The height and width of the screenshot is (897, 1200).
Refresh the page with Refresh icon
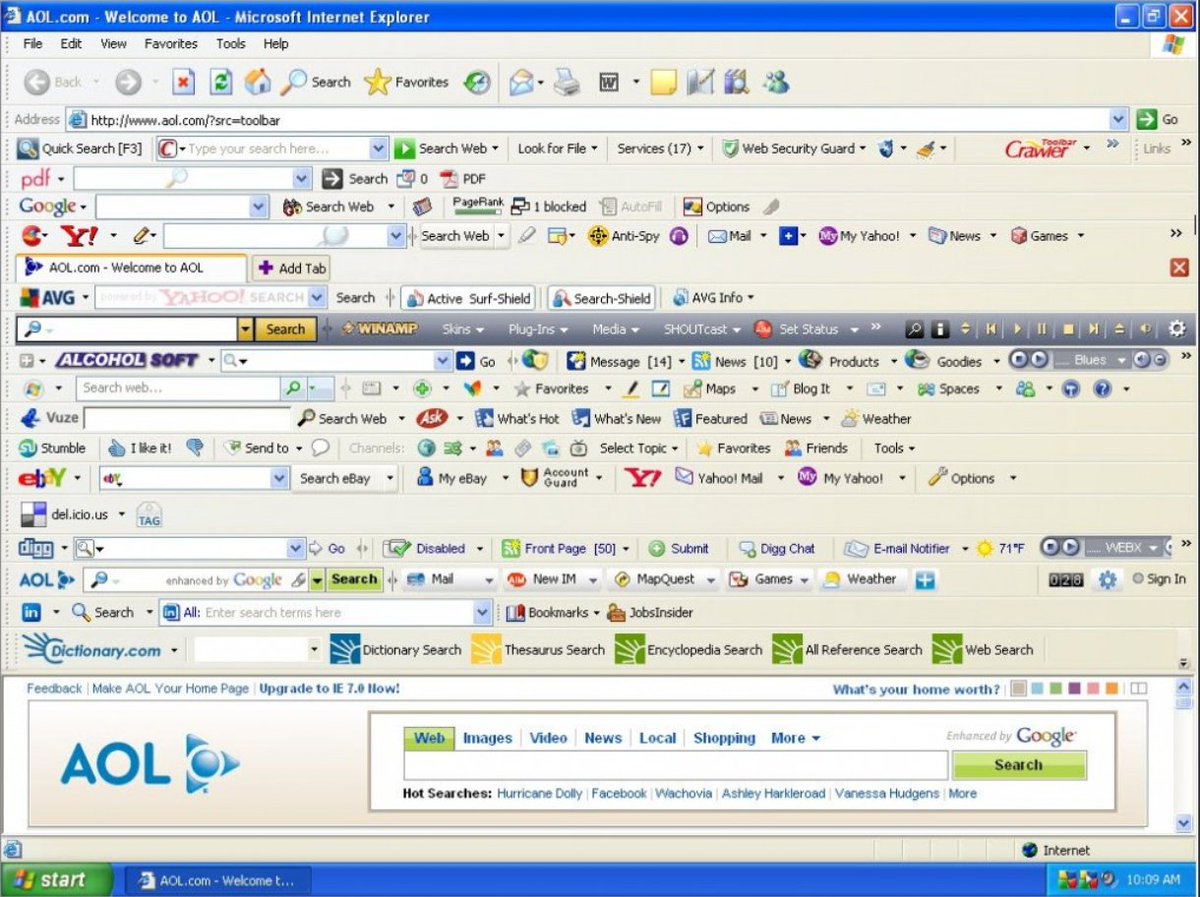[221, 82]
